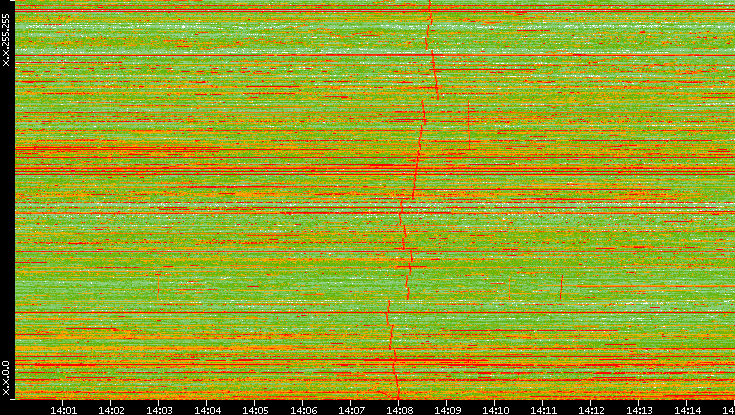The height and width of the screenshot is (415, 735).
Task: Click the 14:14 time axis label
Action: pyautogui.click(x=687, y=410)
